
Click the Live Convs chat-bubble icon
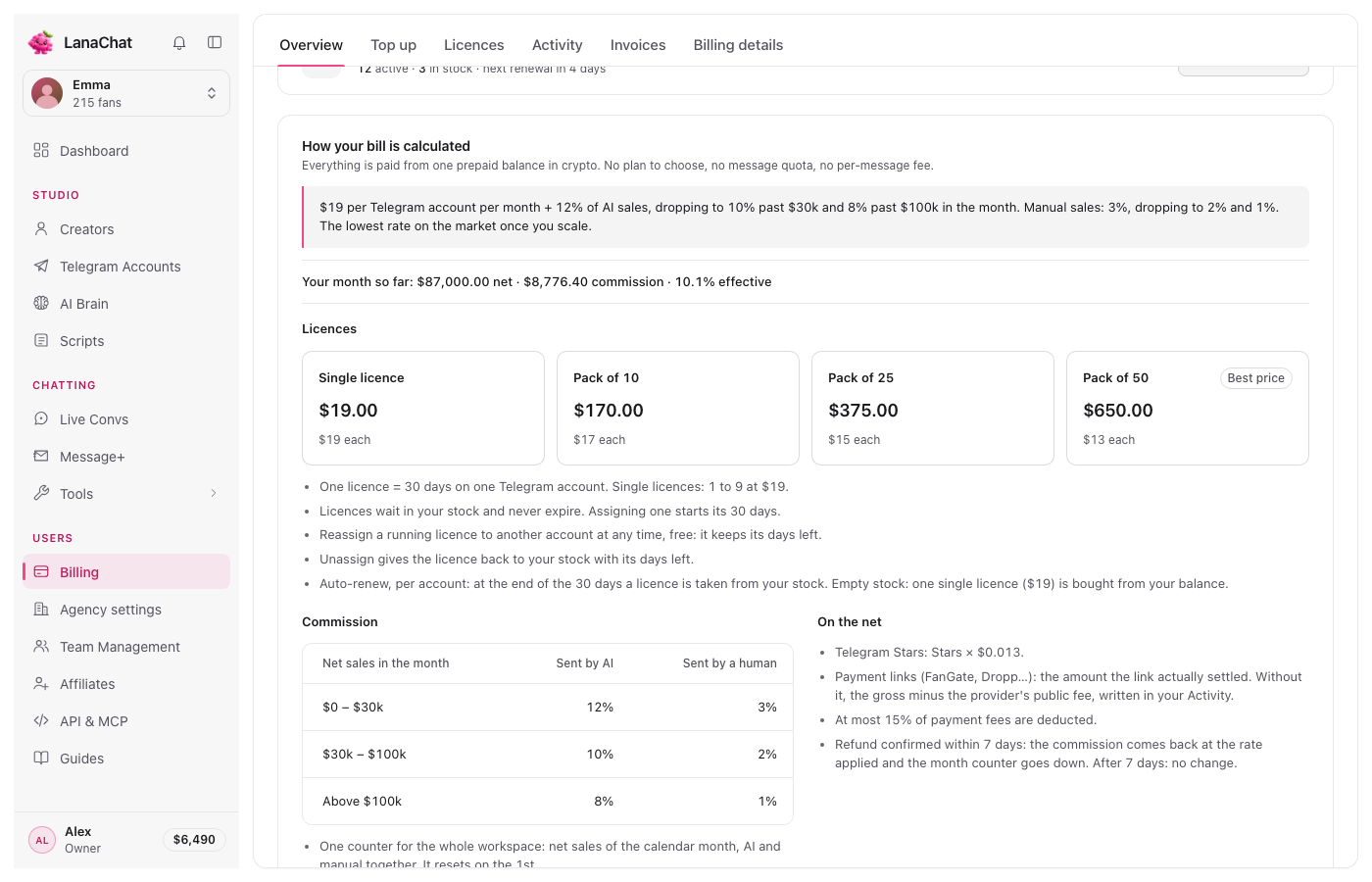pos(41,418)
